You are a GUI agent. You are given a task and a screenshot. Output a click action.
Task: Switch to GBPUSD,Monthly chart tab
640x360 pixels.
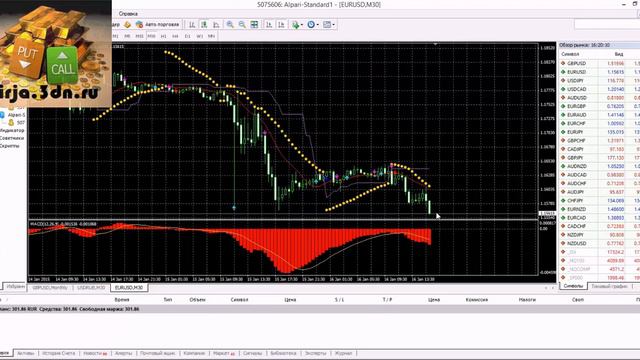click(x=50, y=287)
